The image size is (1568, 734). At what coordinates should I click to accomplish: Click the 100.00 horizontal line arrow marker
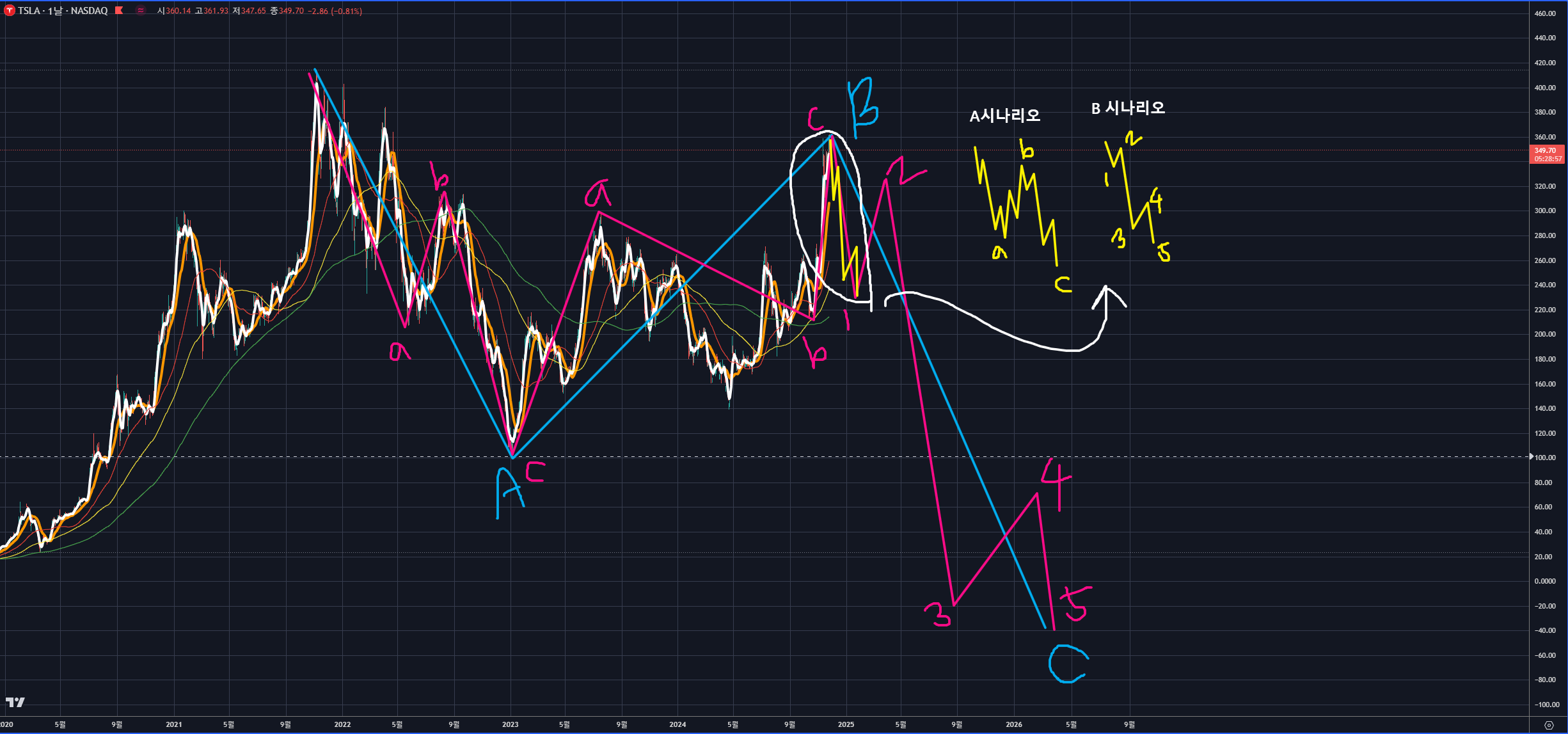pyautogui.click(x=1532, y=457)
